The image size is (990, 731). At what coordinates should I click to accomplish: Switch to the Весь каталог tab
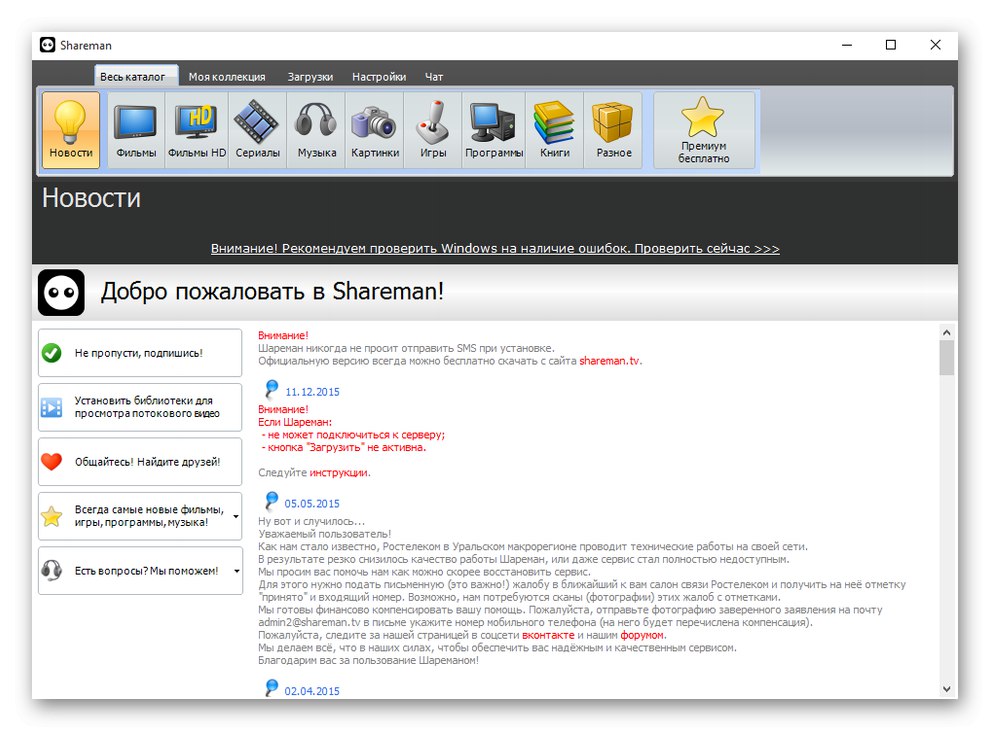pos(136,76)
